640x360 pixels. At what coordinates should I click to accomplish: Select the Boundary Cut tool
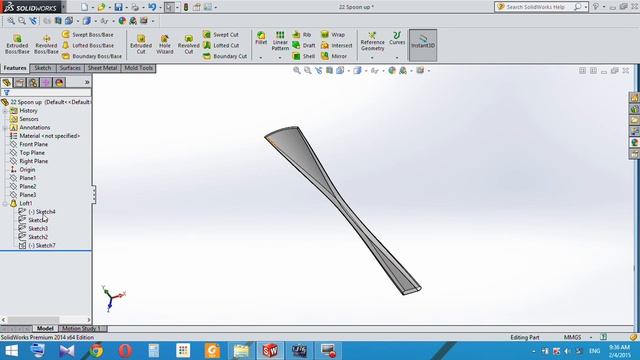(x=225, y=56)
